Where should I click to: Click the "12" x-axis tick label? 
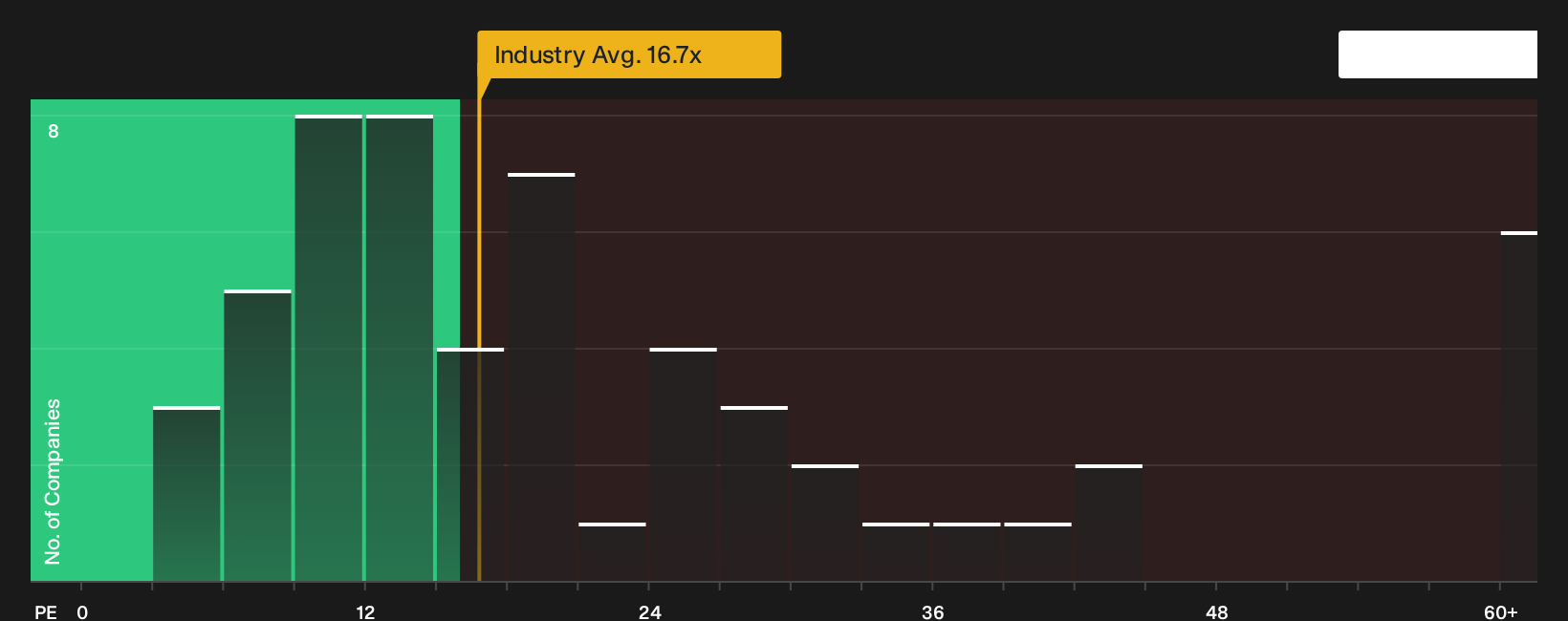(x=365, y=612)
